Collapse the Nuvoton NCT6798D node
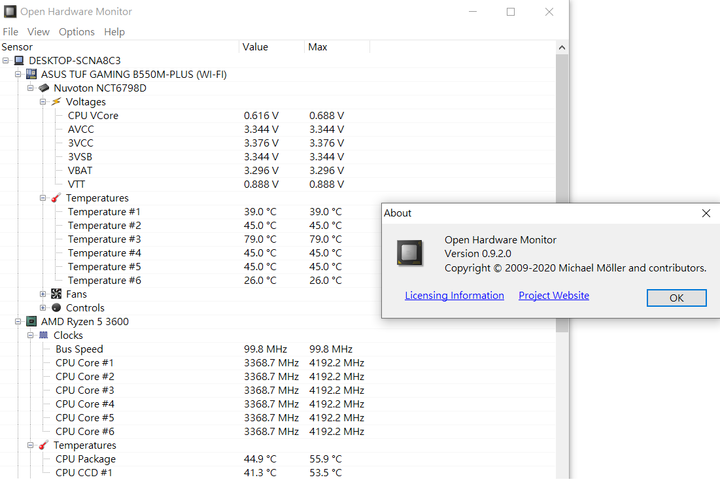The width and height of the screenshot is (720, 486). coord(30,88)
